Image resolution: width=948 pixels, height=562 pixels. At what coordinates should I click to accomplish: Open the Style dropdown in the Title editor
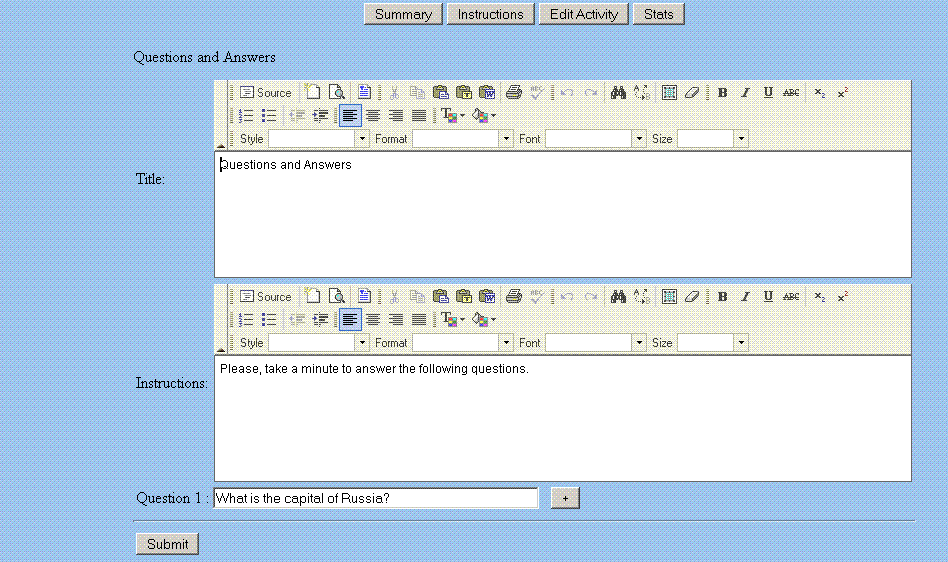pyautogui.click(x=319, y=139)
